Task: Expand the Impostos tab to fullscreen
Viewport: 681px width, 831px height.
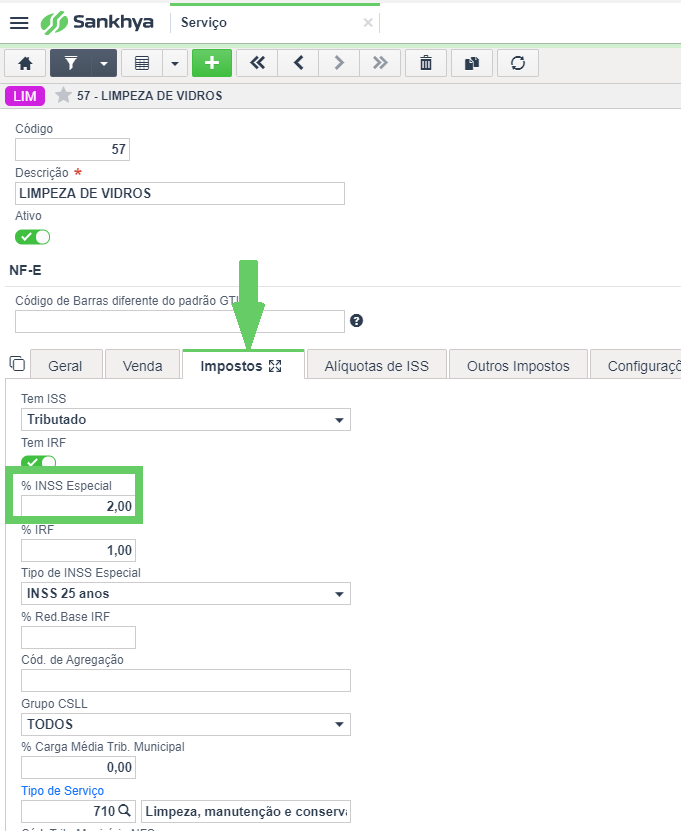Action: (275, 366)
